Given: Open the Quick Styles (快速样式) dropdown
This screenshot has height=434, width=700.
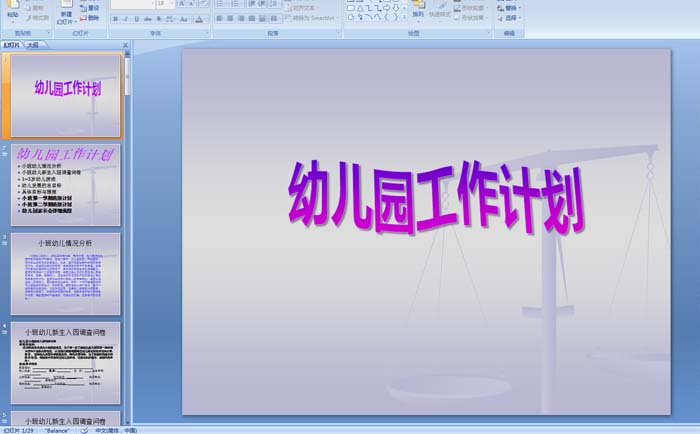Looking at the screenshot, I should pos(439,10).
